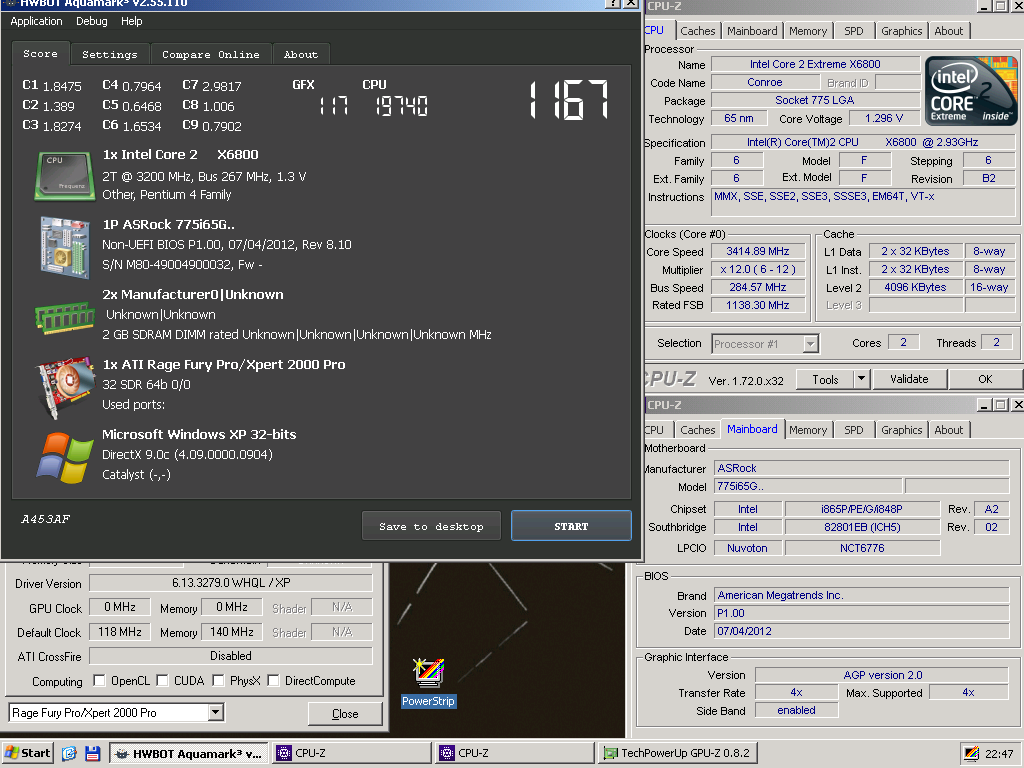The width and height of the screenshot is (1024, 768).
Task: Click the AGP version 2.0 field
Action: (882, 675)
